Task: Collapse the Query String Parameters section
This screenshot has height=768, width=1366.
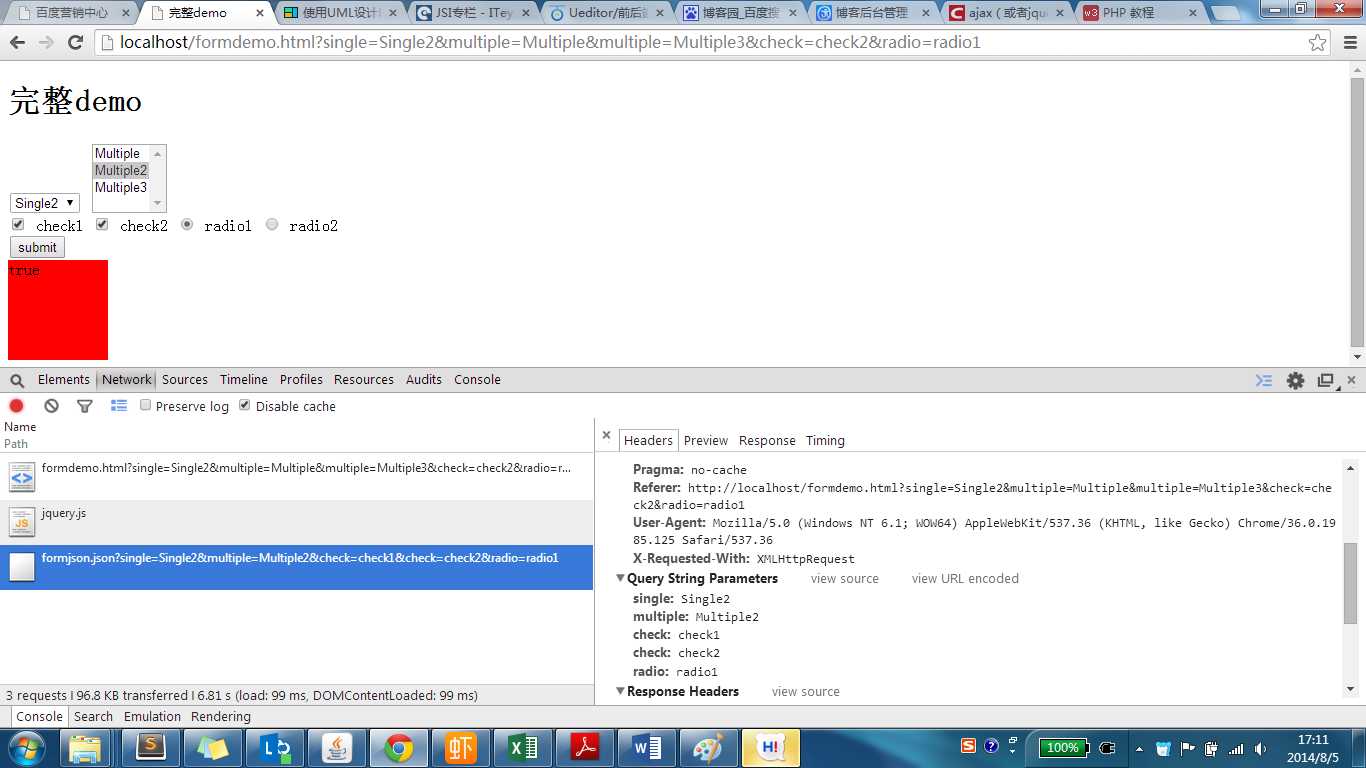Action: click(621, 579)
